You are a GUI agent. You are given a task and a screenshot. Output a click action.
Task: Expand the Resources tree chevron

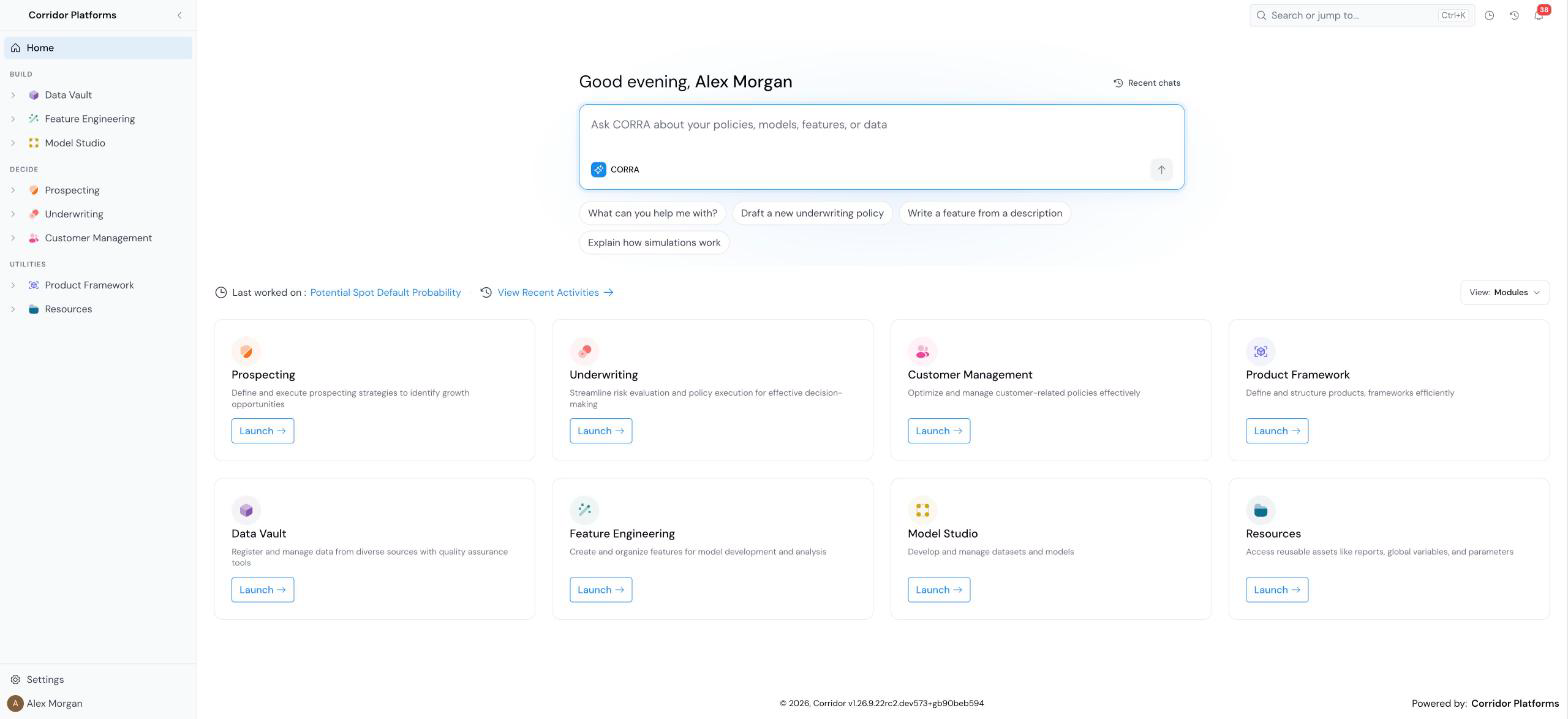[x=13, y=309]
